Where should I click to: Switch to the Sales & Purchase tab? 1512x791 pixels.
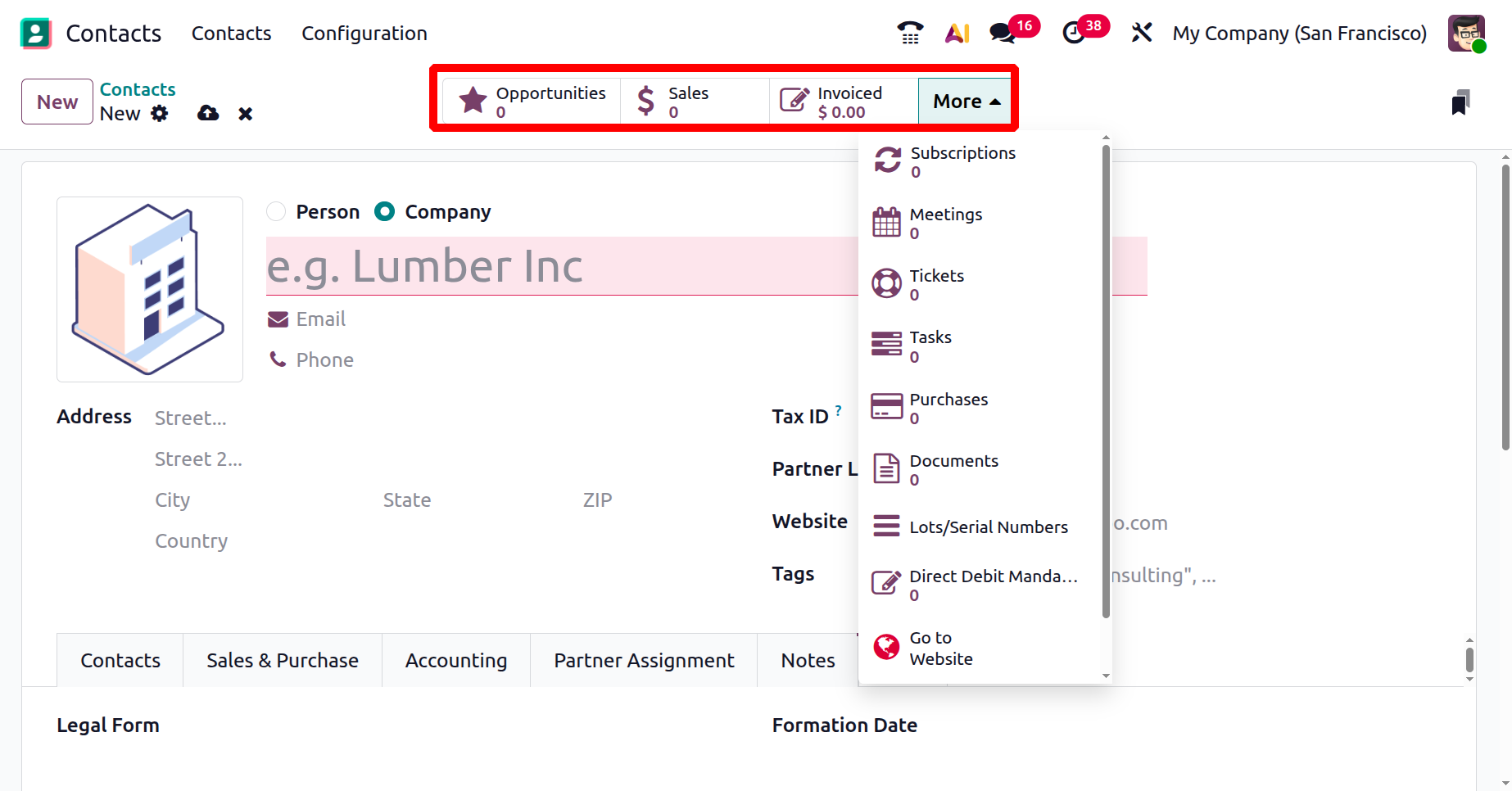point(283,660)
